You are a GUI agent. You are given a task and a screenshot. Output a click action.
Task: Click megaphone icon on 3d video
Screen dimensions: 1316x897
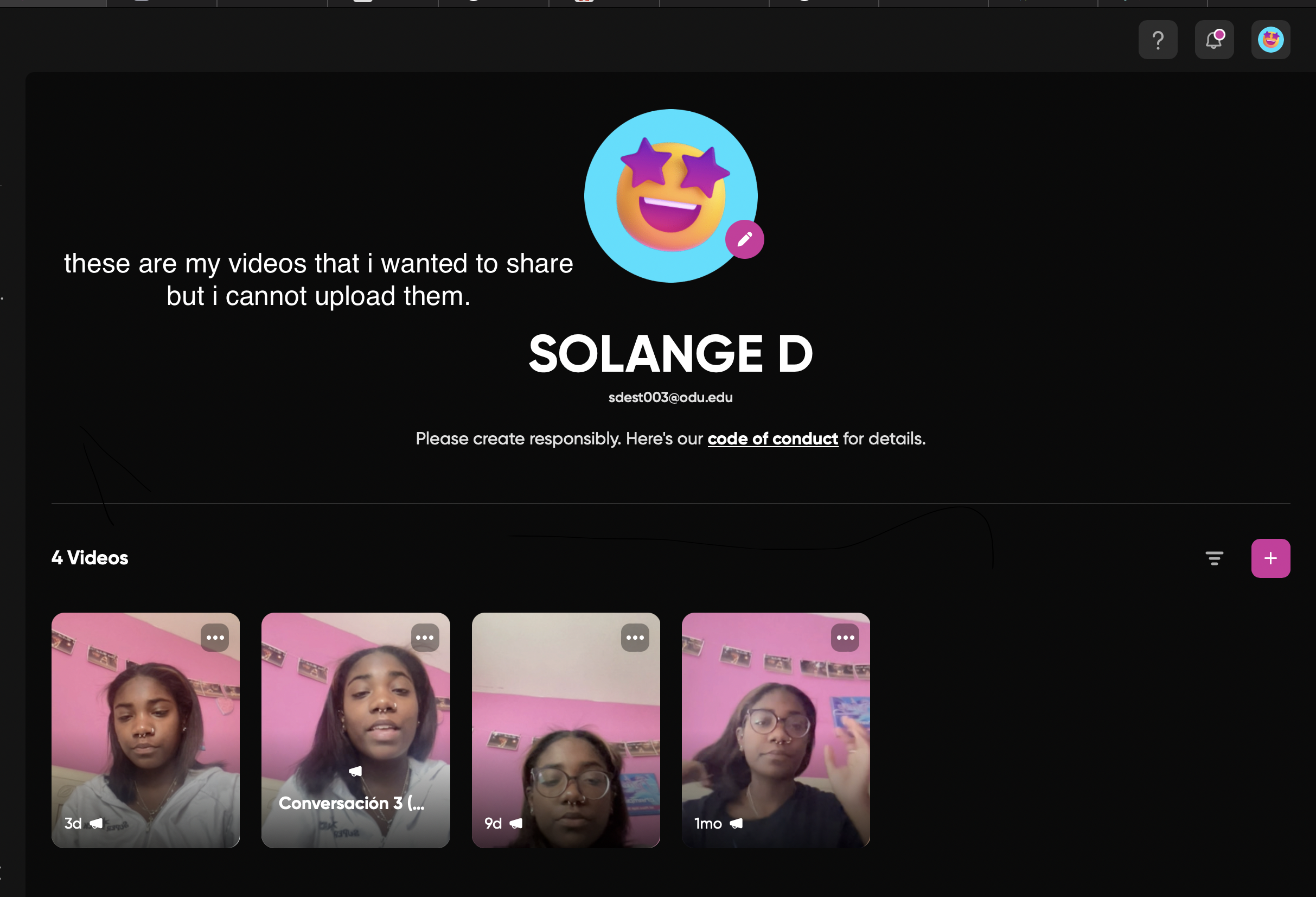click(x=97, y=823)
